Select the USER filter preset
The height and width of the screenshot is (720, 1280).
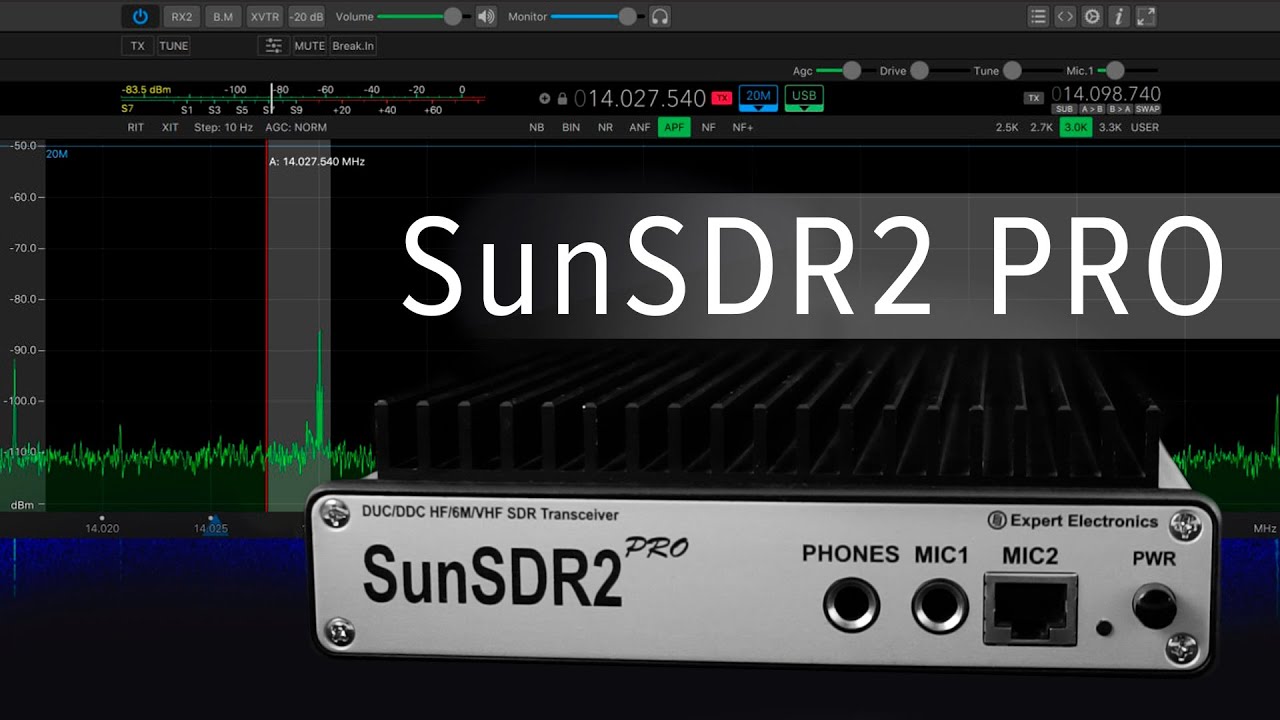[1144, 128]
